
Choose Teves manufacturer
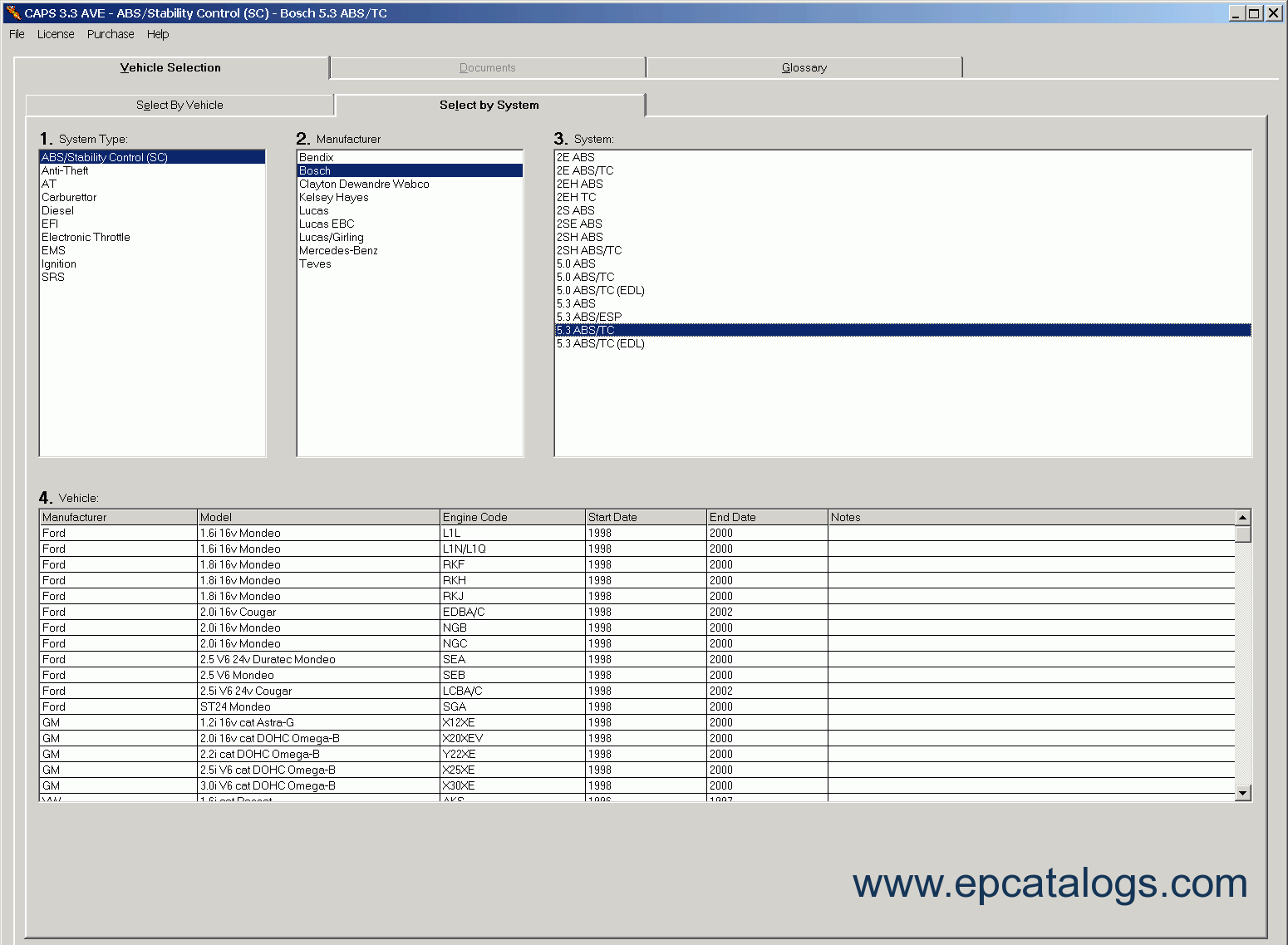[x=410, y=263]
